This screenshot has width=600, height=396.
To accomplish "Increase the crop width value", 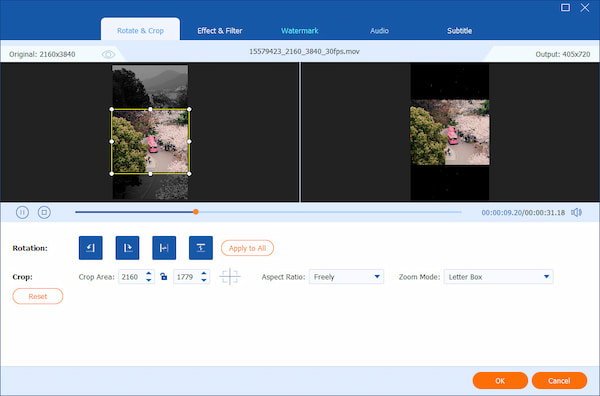I will tap(149, 273).
